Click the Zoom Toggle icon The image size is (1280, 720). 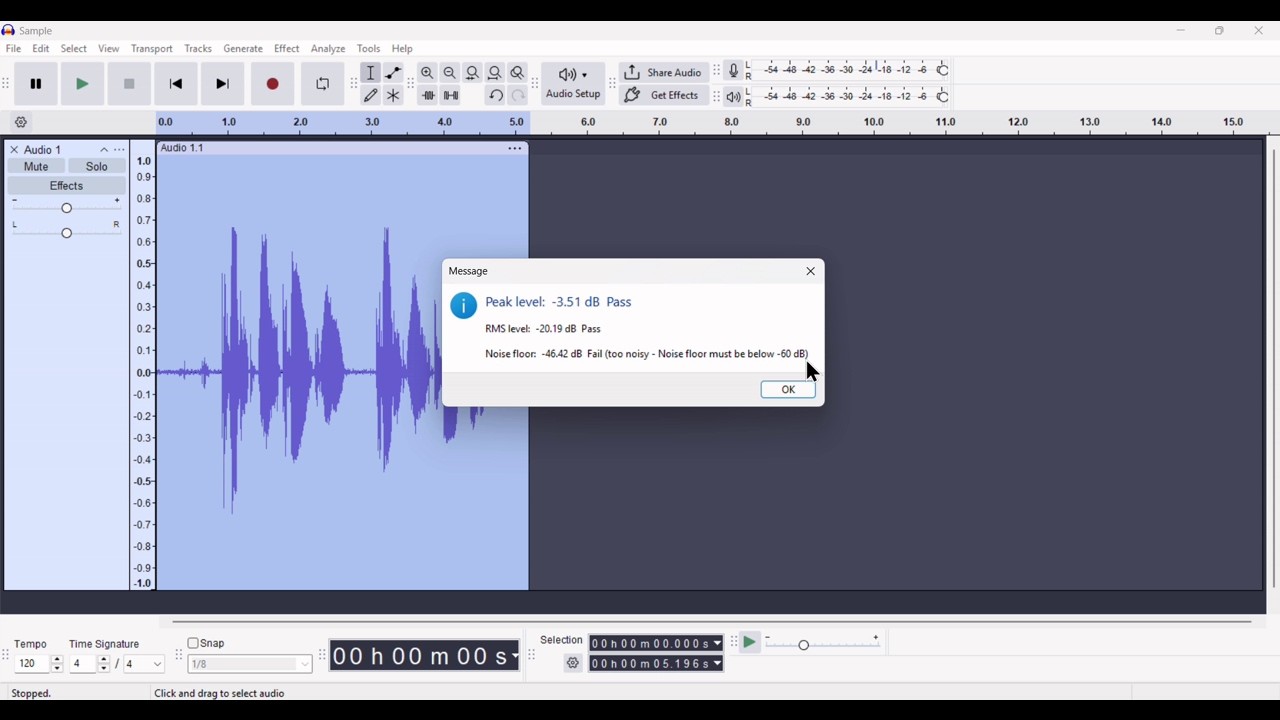pos(518,73)
